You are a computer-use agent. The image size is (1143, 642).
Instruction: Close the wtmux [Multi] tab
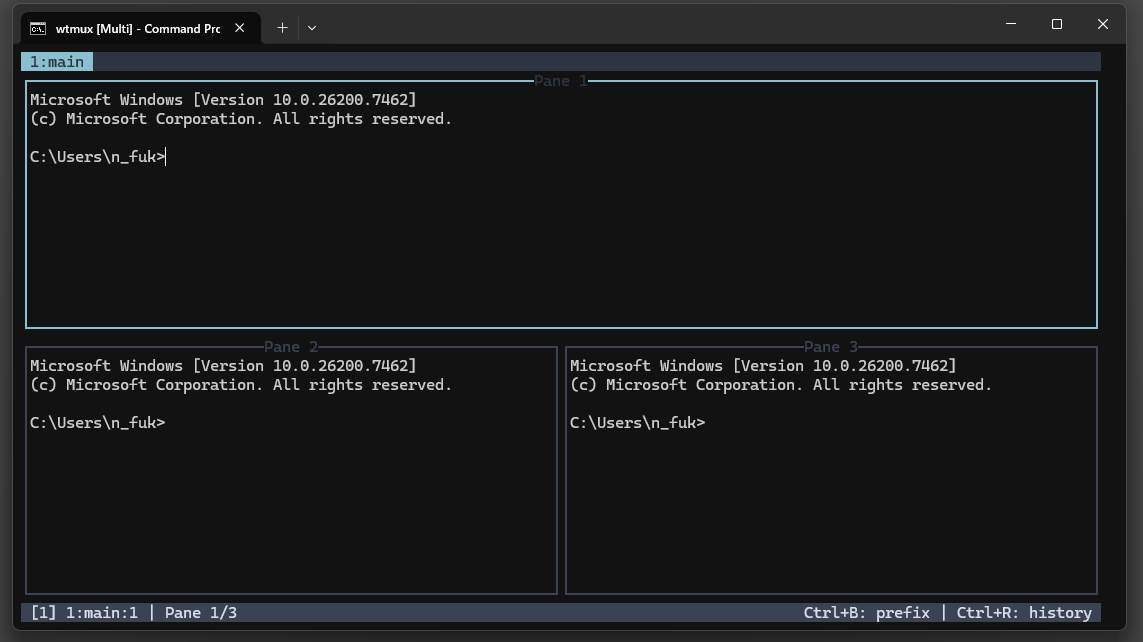click(239, 28)
